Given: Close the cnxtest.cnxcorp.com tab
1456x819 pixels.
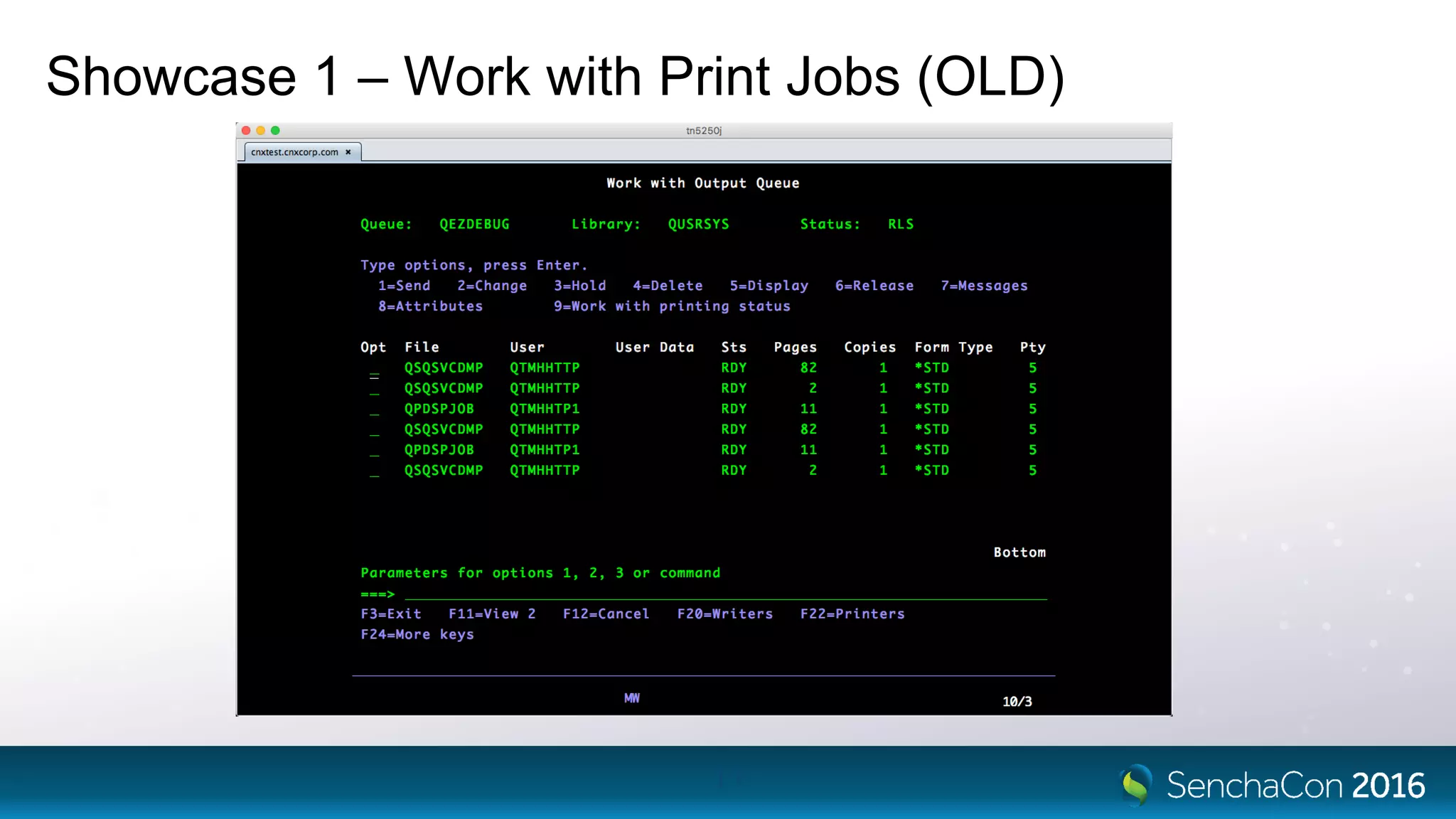Looking at the screenshot, I should pyautogui.click(x=348, y=152).
